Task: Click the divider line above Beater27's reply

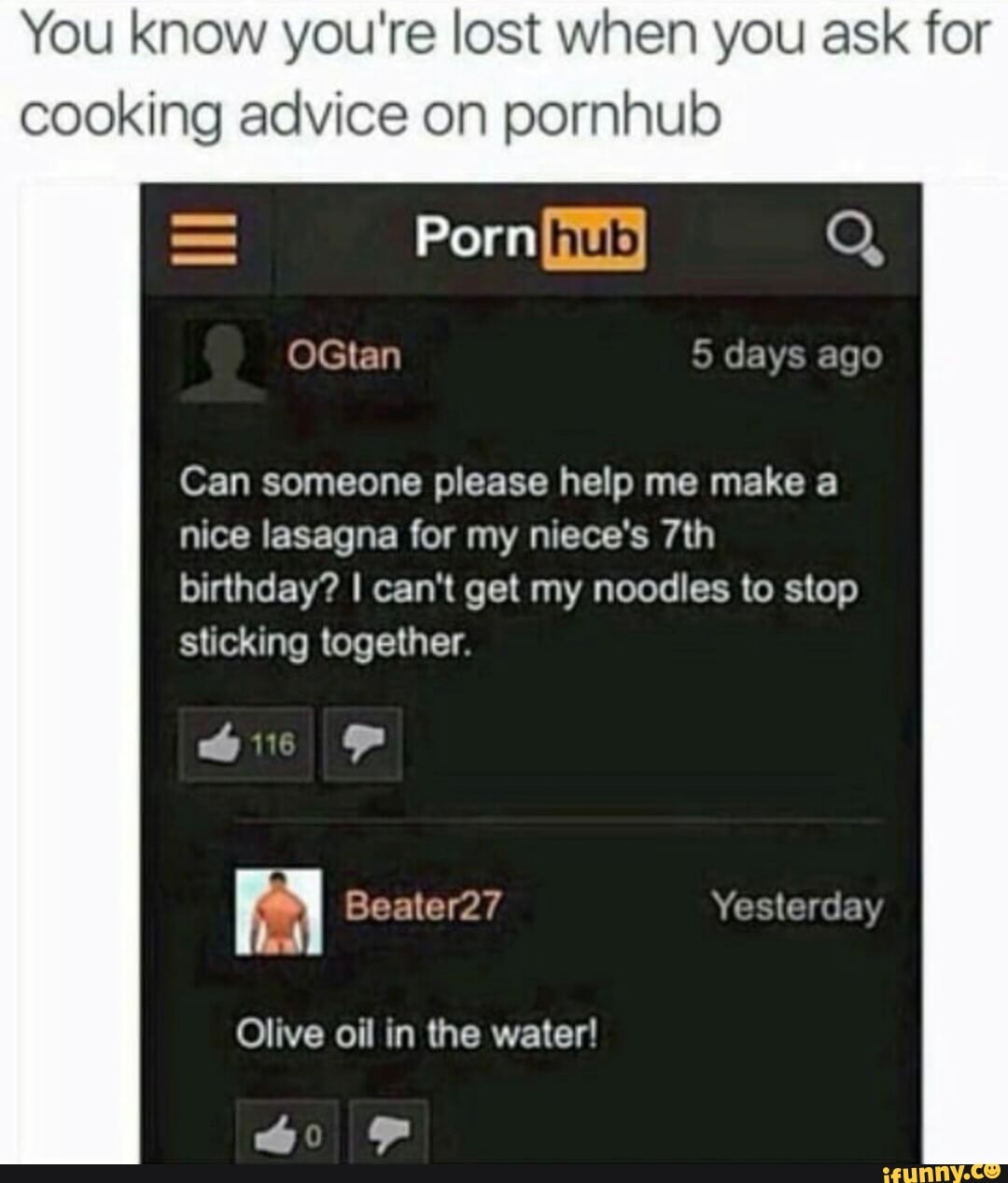Action: pos(557,819)
